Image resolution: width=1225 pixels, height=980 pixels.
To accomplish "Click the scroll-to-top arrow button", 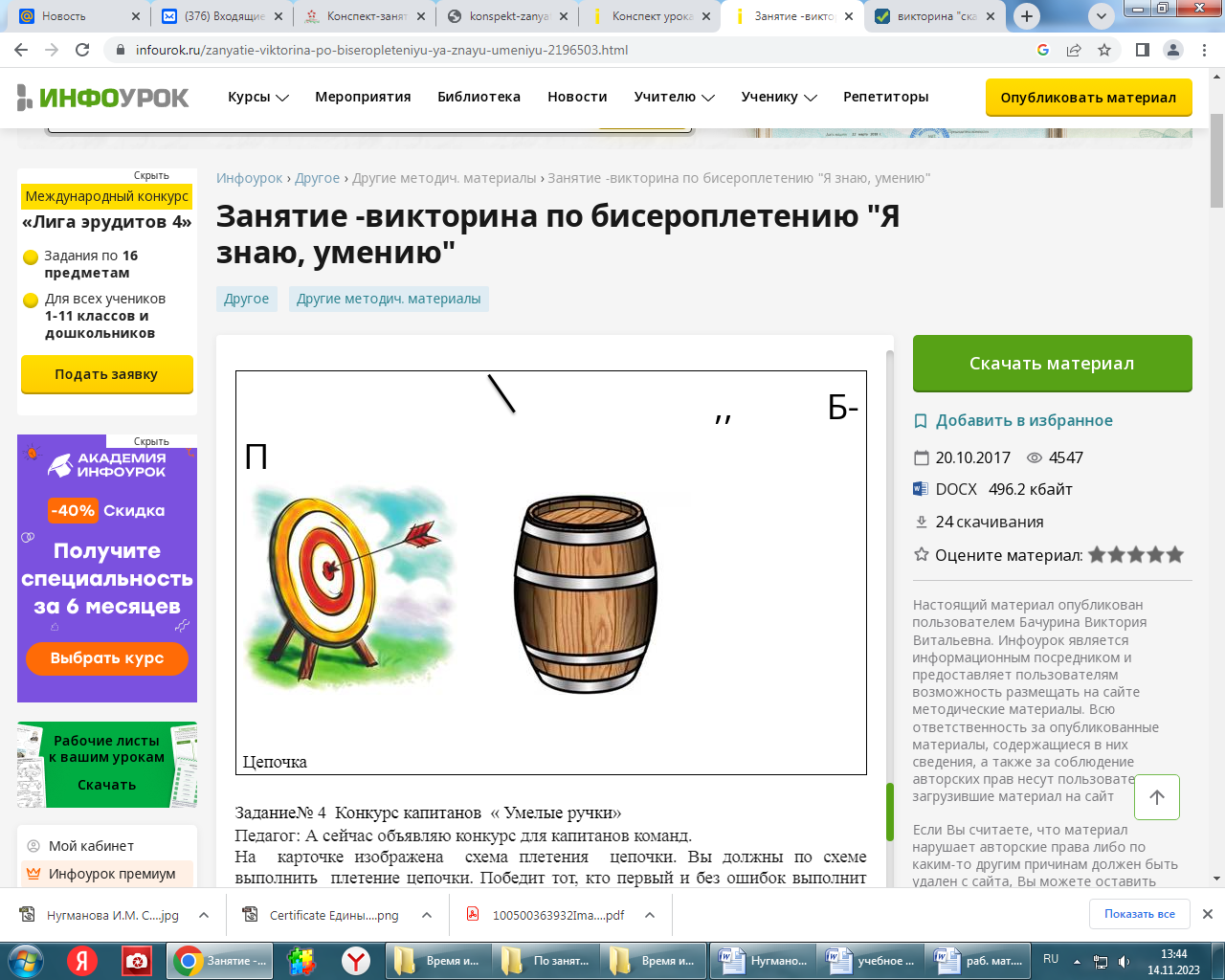I will (x=1156, y=797).
